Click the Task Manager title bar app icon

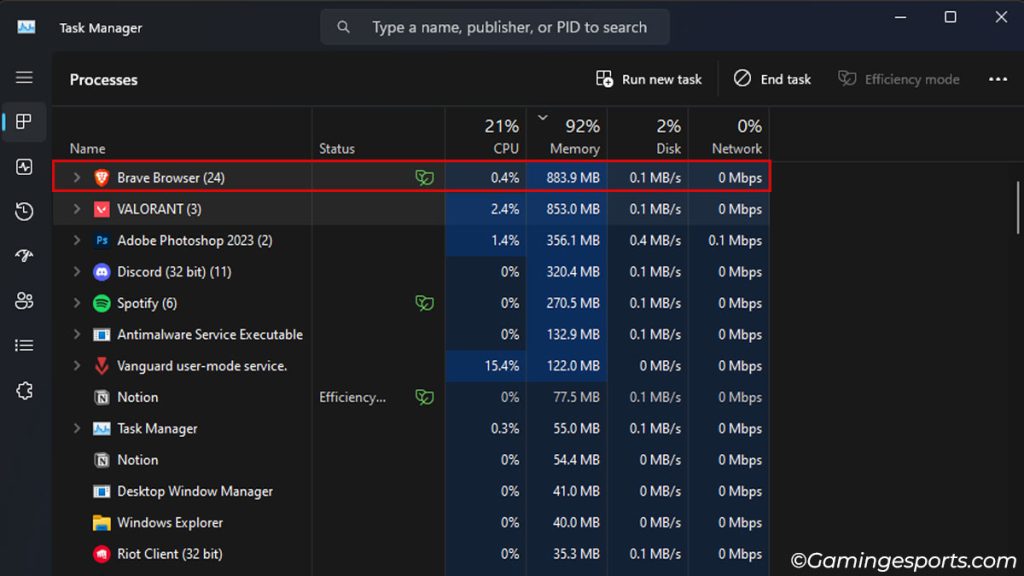pos(26,27)
